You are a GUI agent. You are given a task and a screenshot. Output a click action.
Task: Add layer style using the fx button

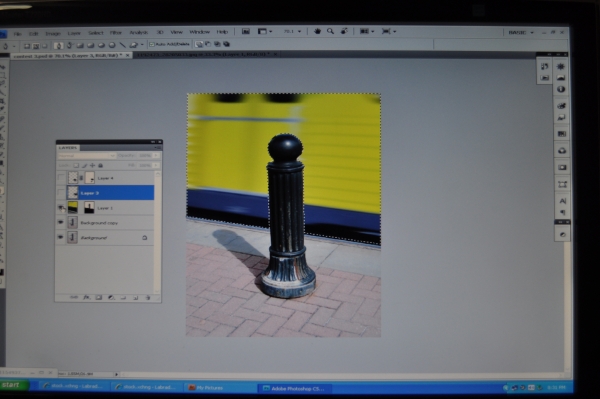pos(86,297)
